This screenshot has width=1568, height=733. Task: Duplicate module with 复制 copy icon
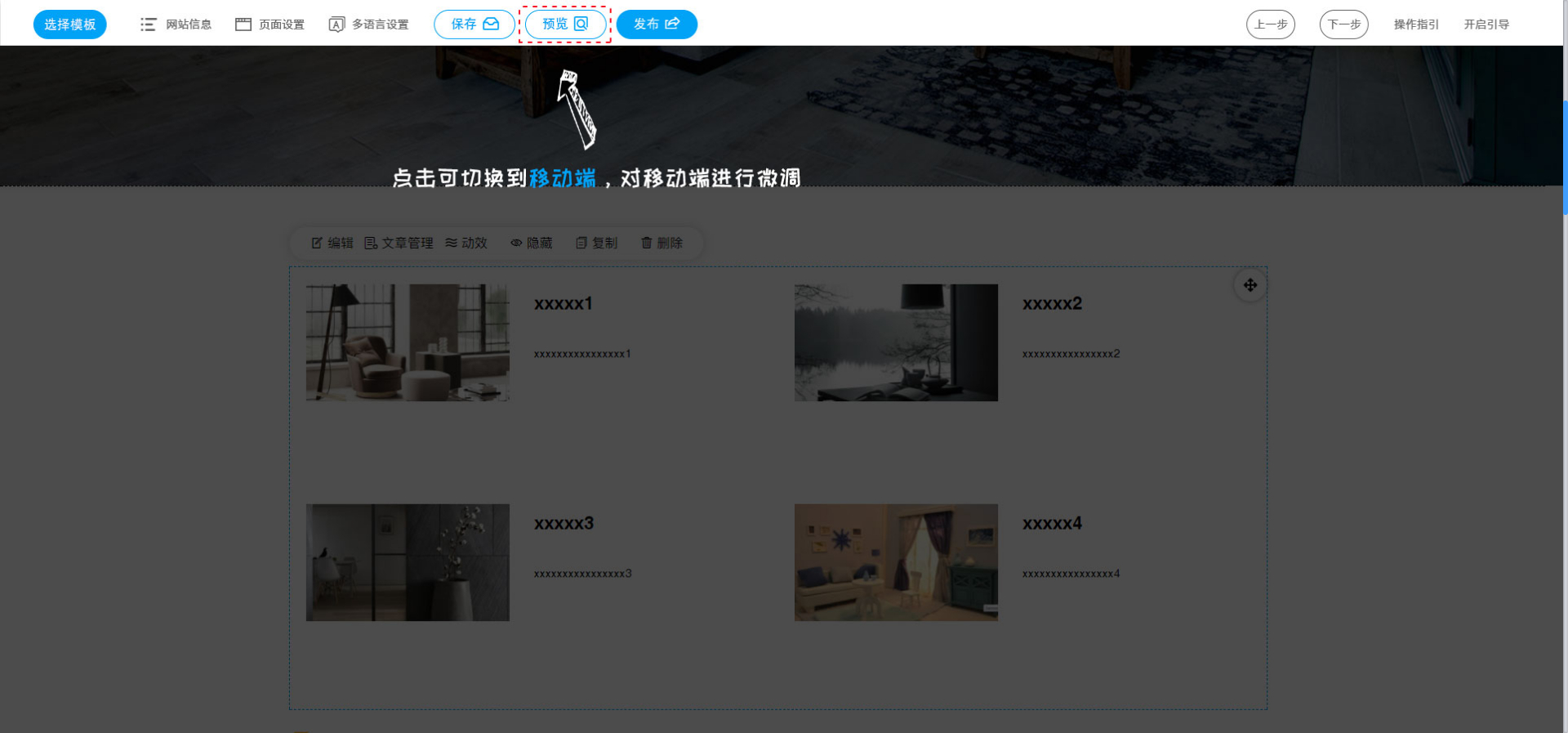pyautogui.click(x=581, y=243)
